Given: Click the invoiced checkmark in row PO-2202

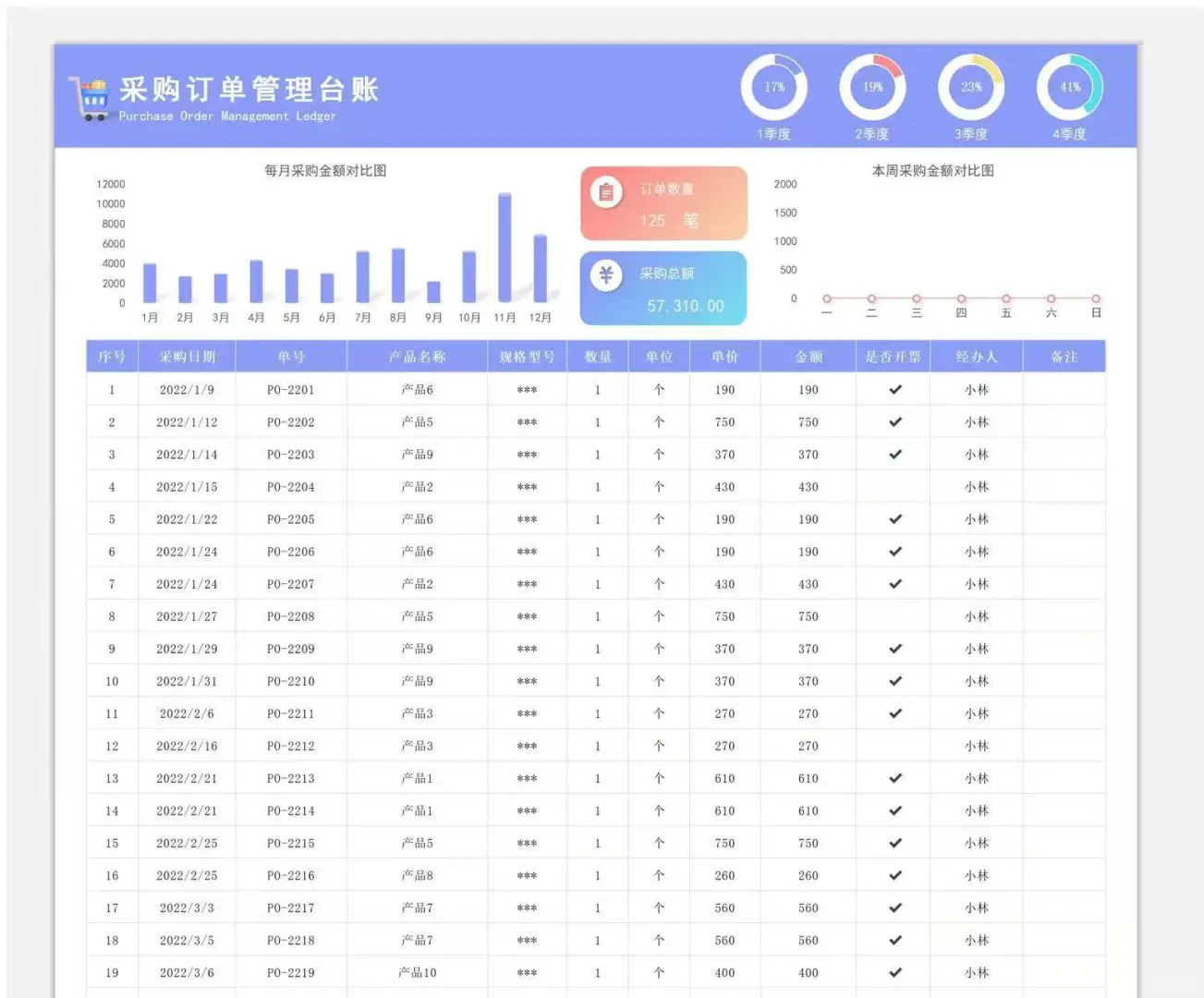Looking at the screenshot, I should coord(894,422).
